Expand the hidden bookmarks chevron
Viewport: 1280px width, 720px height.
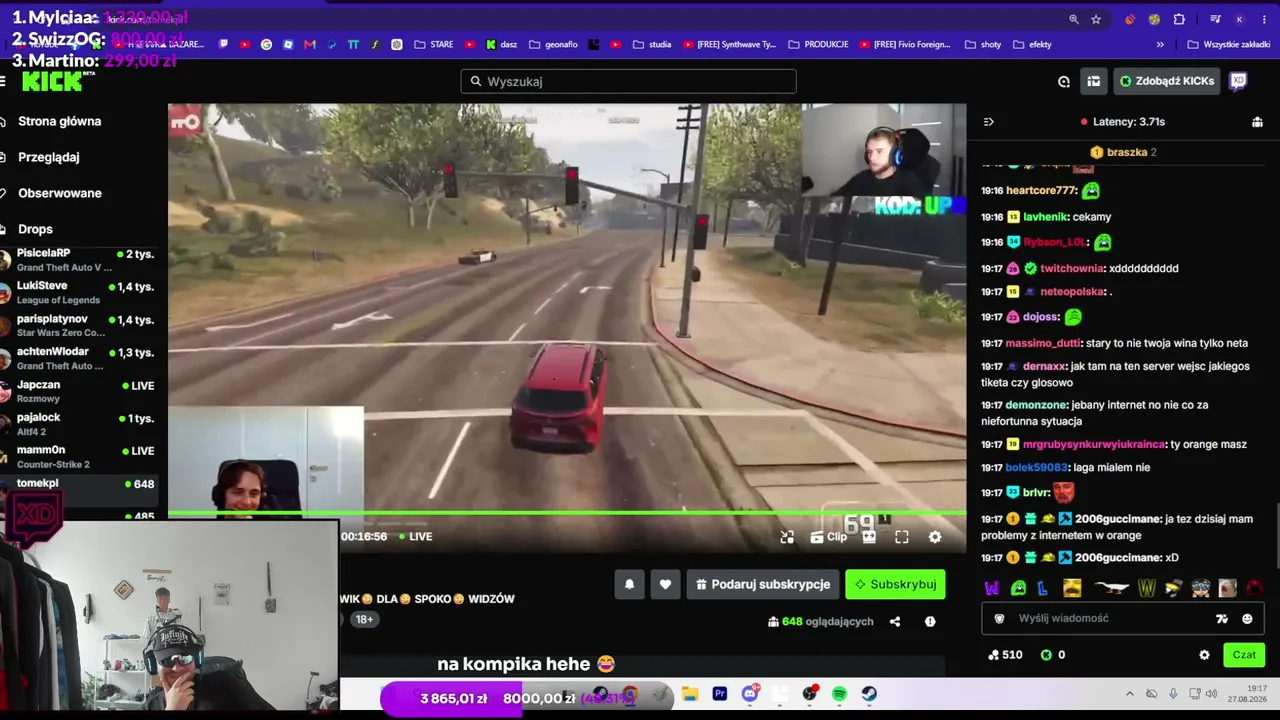tap(1160, 44)
